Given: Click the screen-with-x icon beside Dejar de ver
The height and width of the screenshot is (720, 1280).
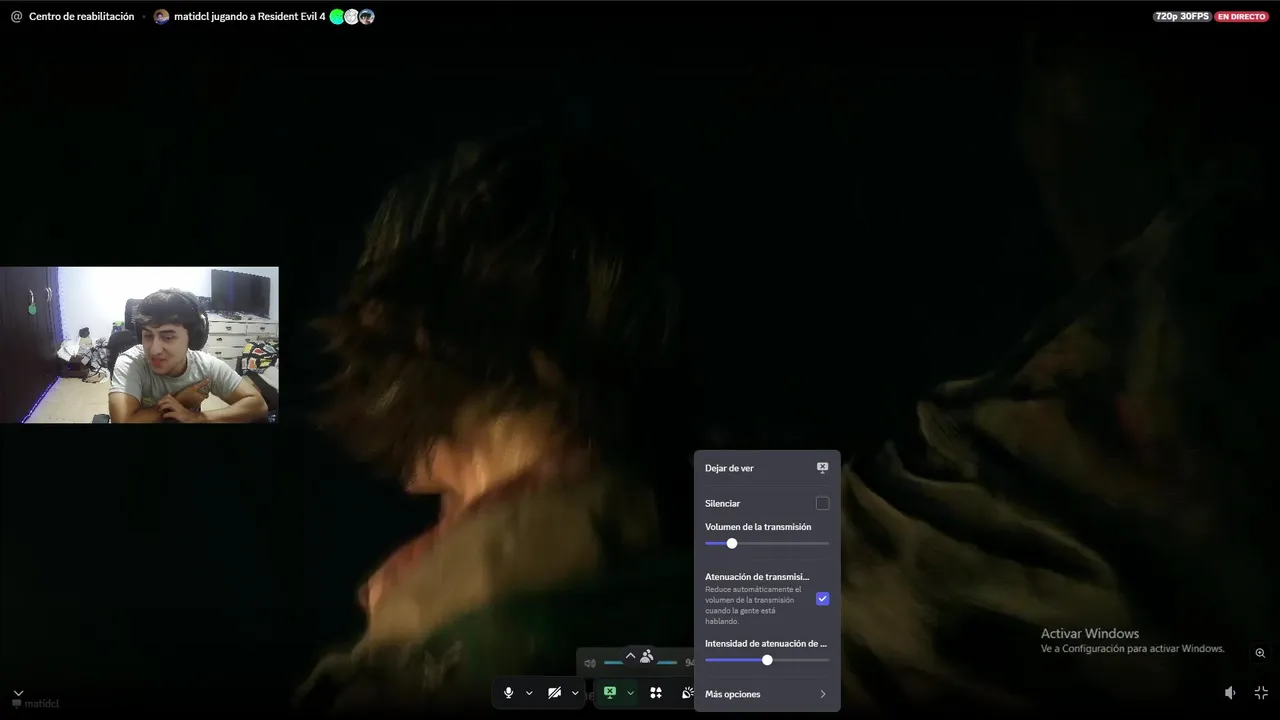Looking at the screenshot, I should (822, 468).
